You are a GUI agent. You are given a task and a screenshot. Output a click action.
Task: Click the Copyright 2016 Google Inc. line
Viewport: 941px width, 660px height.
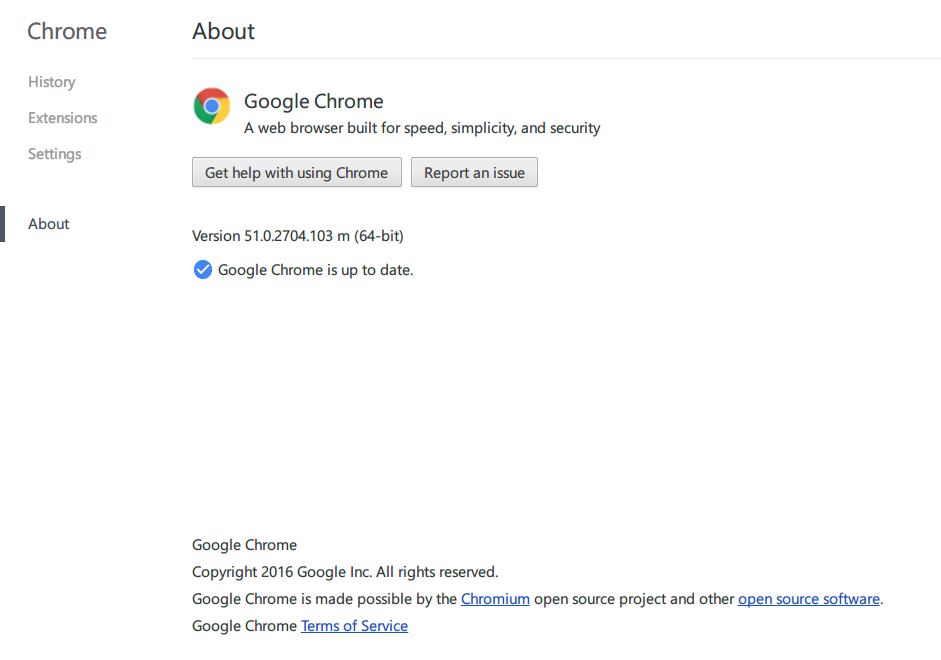[344, 572]
